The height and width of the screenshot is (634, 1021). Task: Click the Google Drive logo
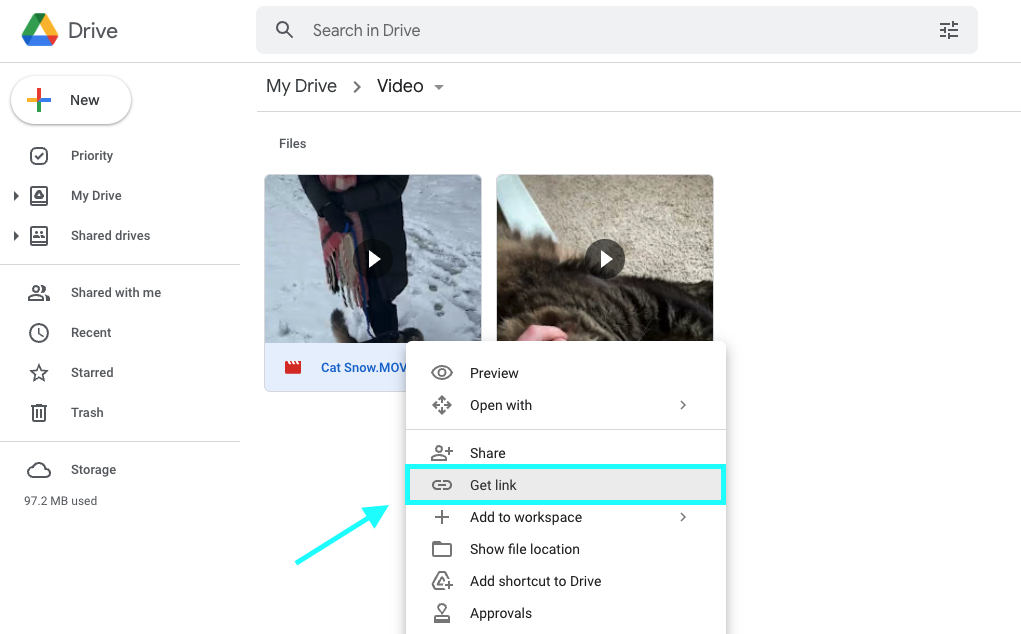point(40,31)
